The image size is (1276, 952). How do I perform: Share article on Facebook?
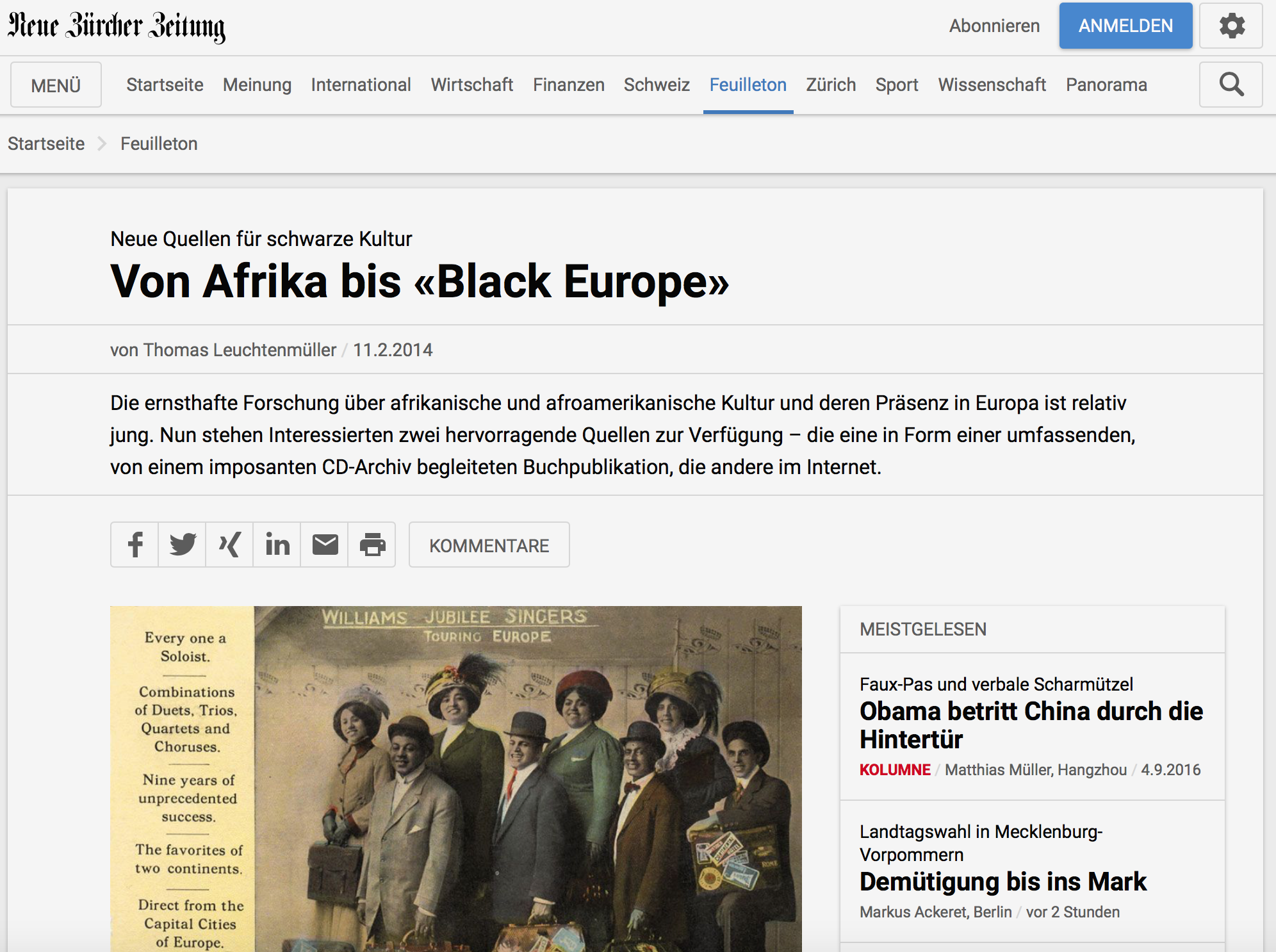(x=135, y=545)
